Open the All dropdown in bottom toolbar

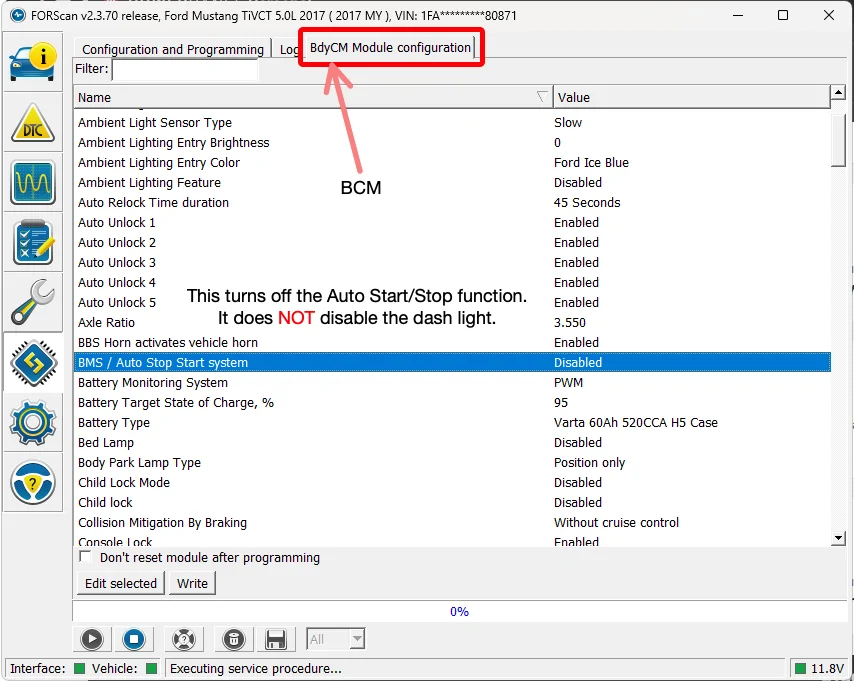coord(336,639)
